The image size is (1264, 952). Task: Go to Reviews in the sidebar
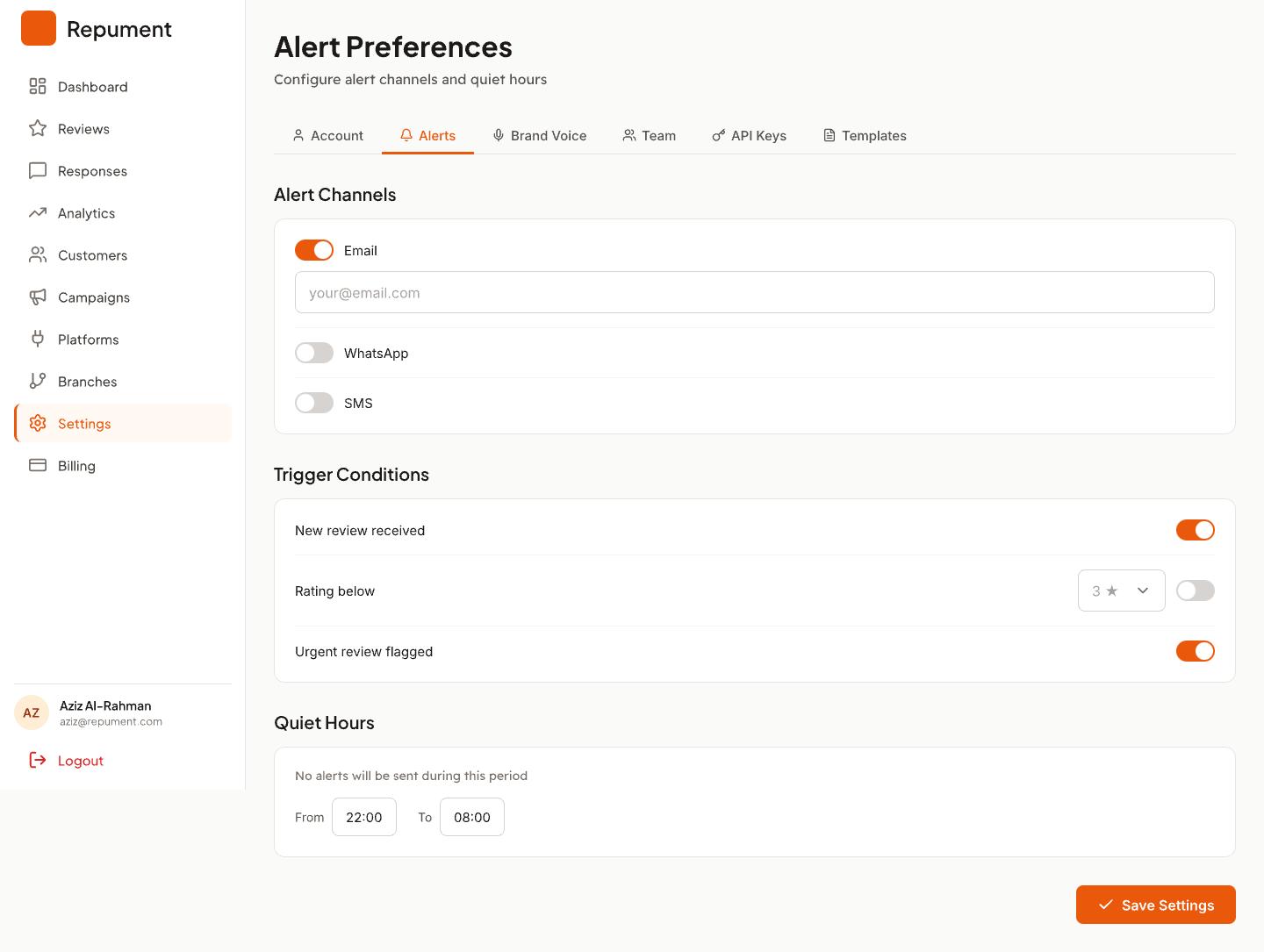coord(123,128)
